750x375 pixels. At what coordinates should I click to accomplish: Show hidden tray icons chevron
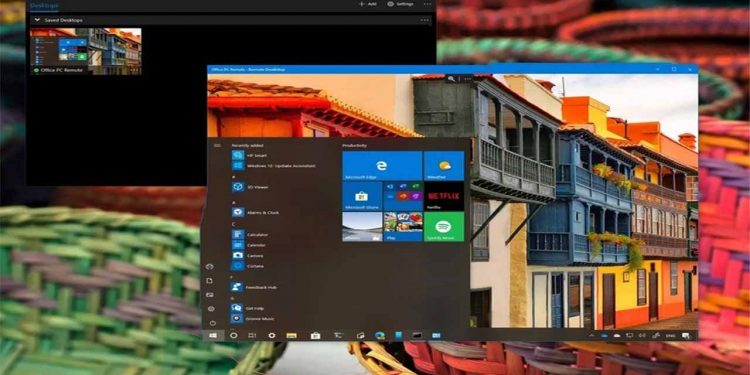pos(591,336)
